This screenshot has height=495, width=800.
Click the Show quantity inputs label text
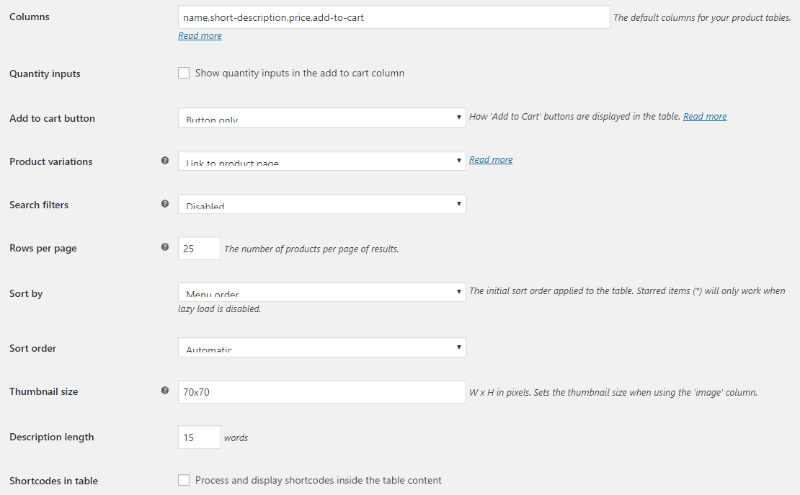coord(299,73)
